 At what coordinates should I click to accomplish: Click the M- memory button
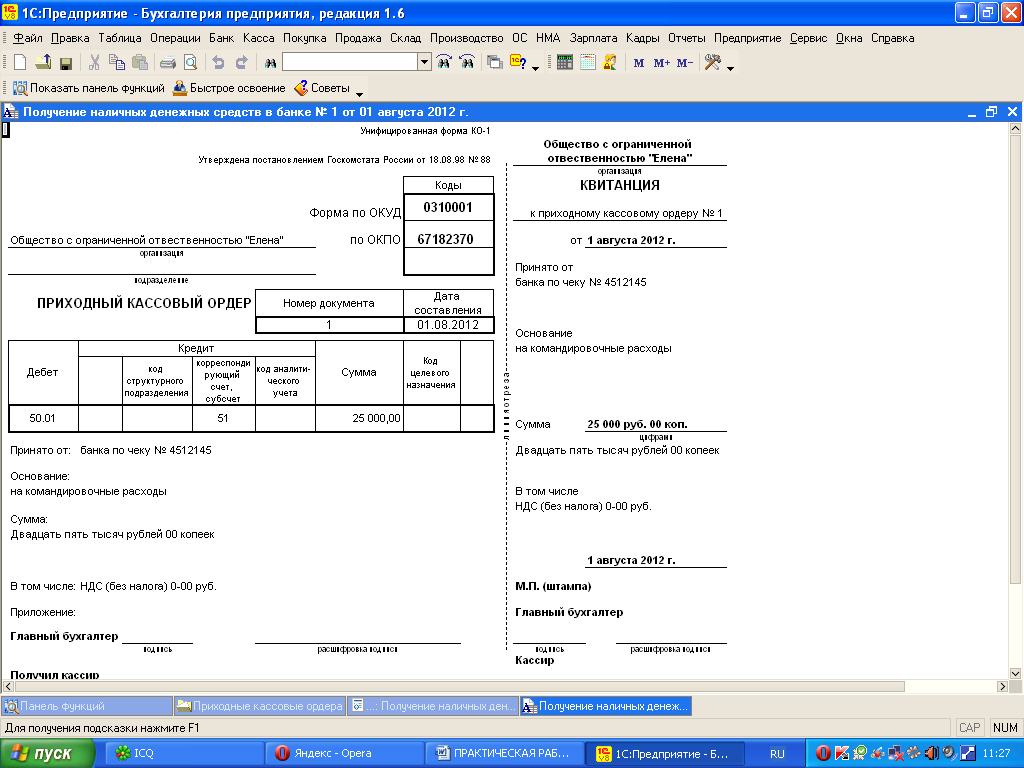(684, 63)
